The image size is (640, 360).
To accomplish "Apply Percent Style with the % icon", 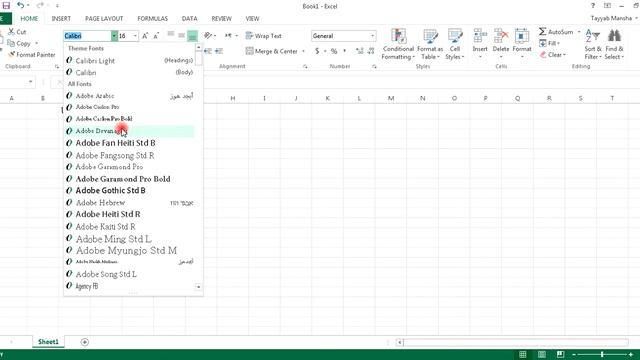I will click(x=334, y=51).
